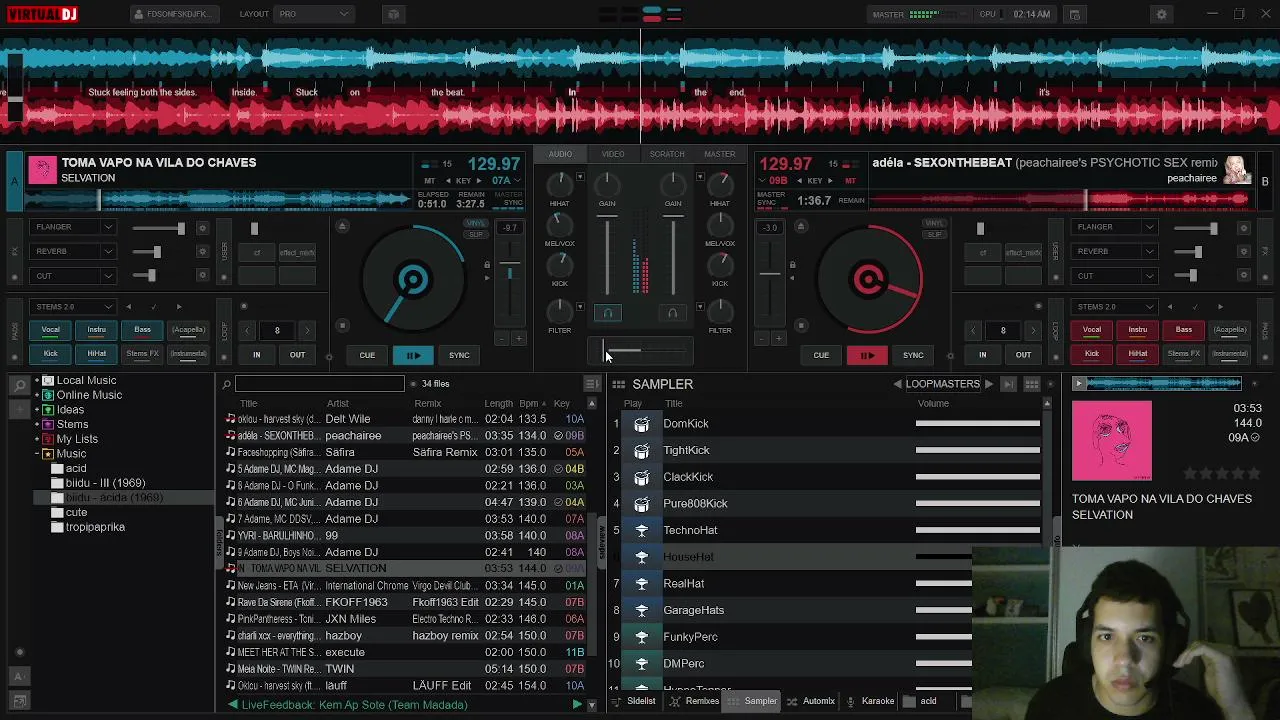Open the Automix tab
1280x720 pixels.
click(x=811, y=702)
